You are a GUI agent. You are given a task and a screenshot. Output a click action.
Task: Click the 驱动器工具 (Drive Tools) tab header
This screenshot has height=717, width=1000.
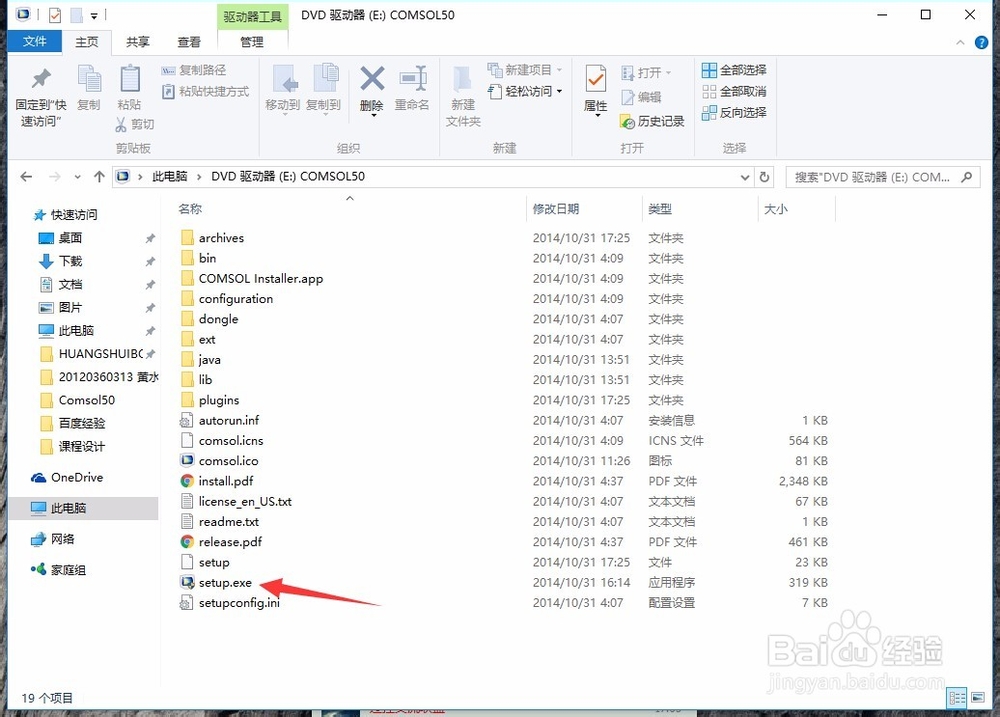253,17
